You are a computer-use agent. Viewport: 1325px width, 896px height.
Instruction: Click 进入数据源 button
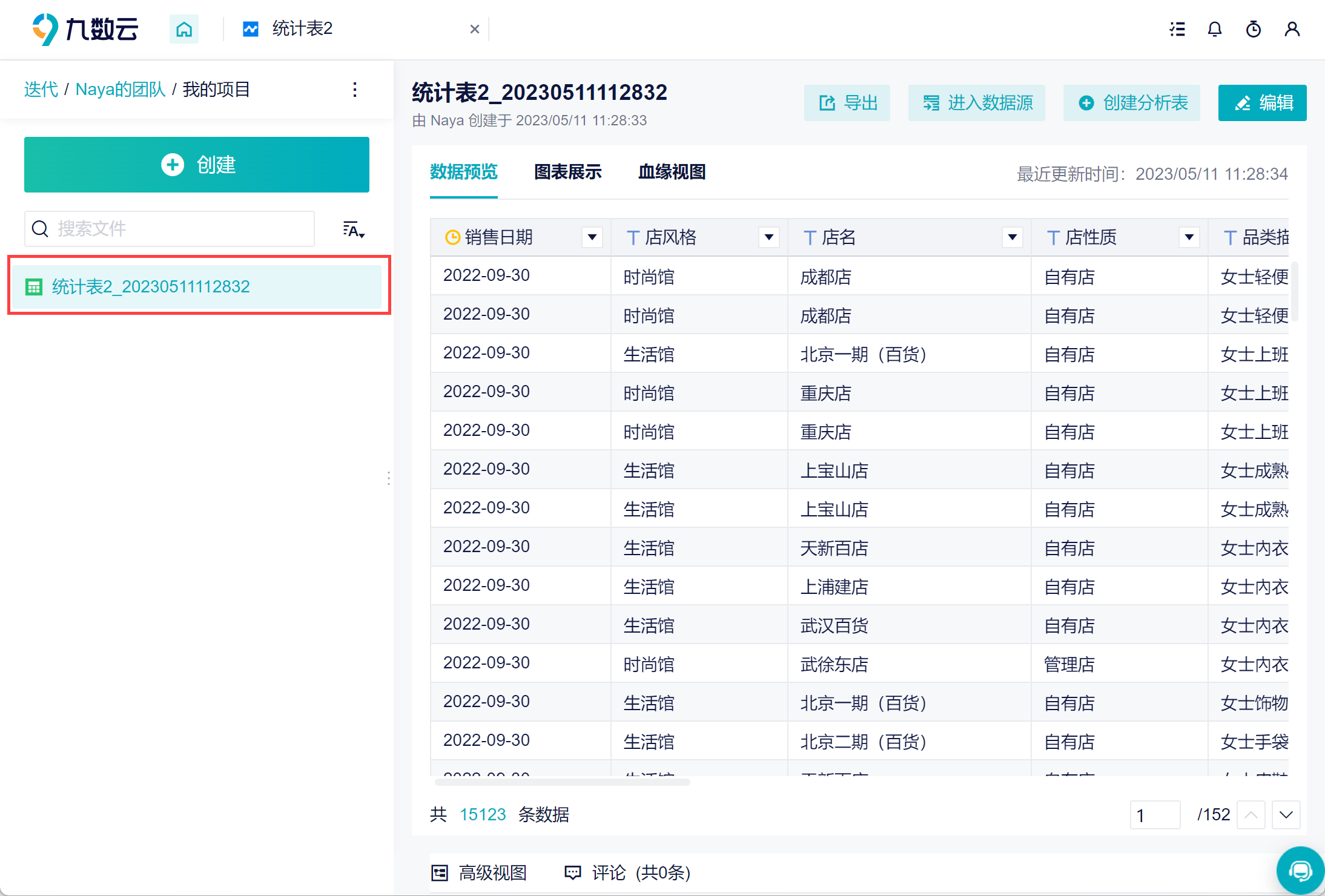pyautogui.click(x=977, y=103)
